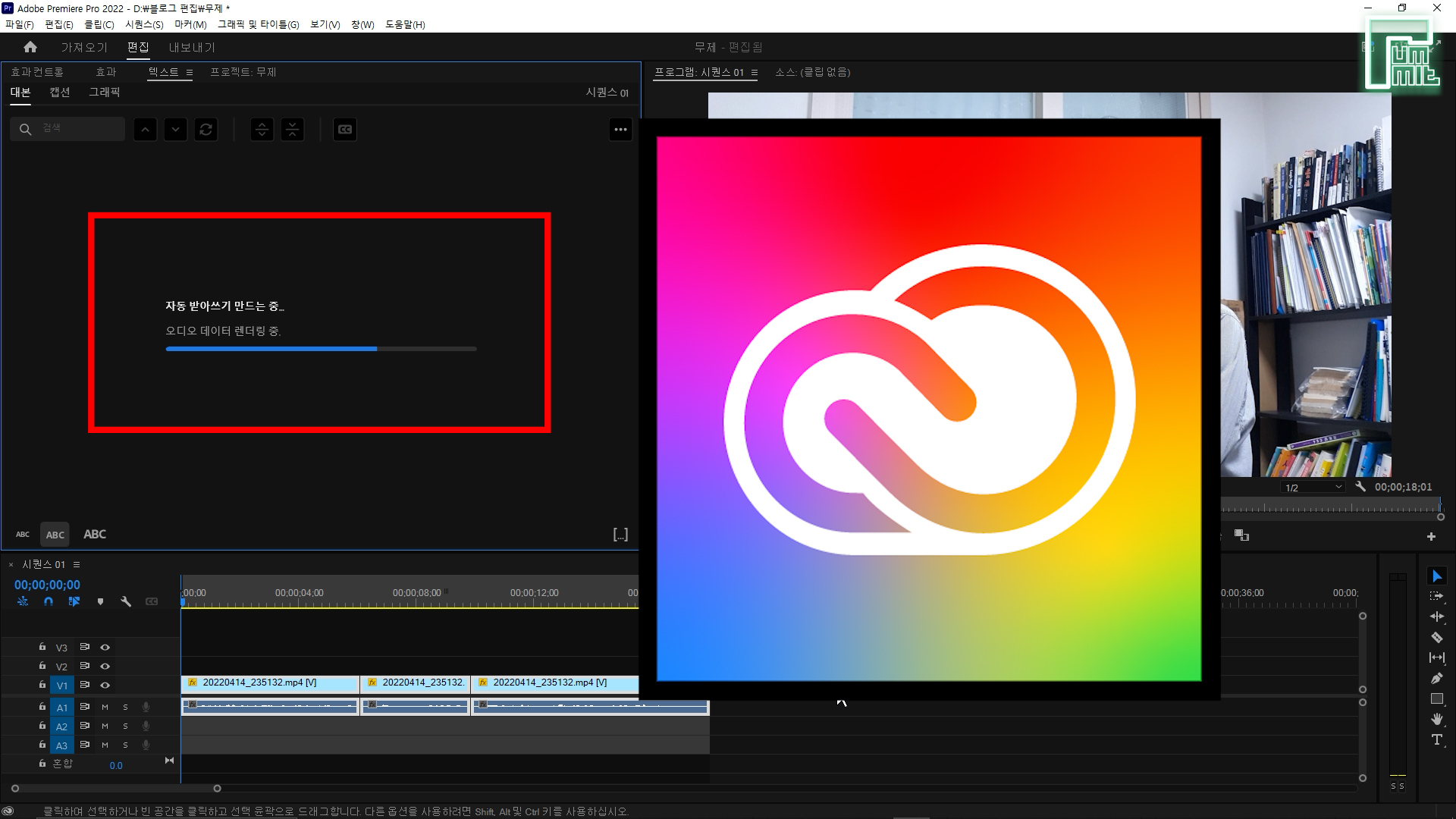Open the 마커(M) menu
The width and height of the screenshot is (1456, 819).
[190, 24]
